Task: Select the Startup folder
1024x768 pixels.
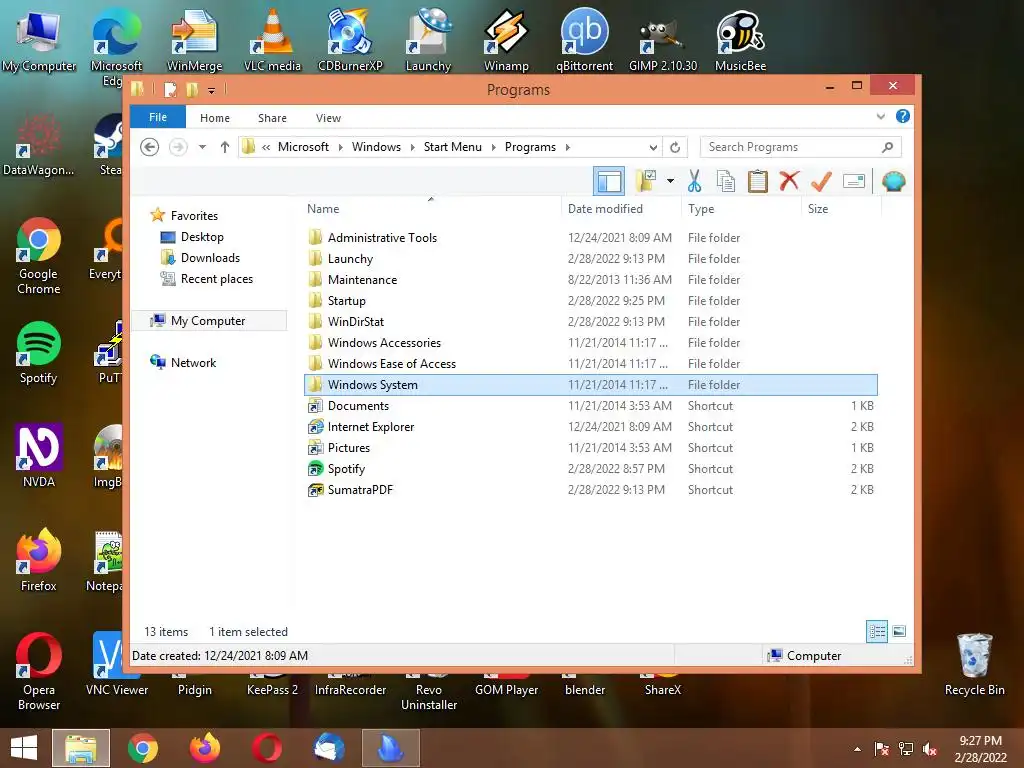Action: tap(346, 300)
